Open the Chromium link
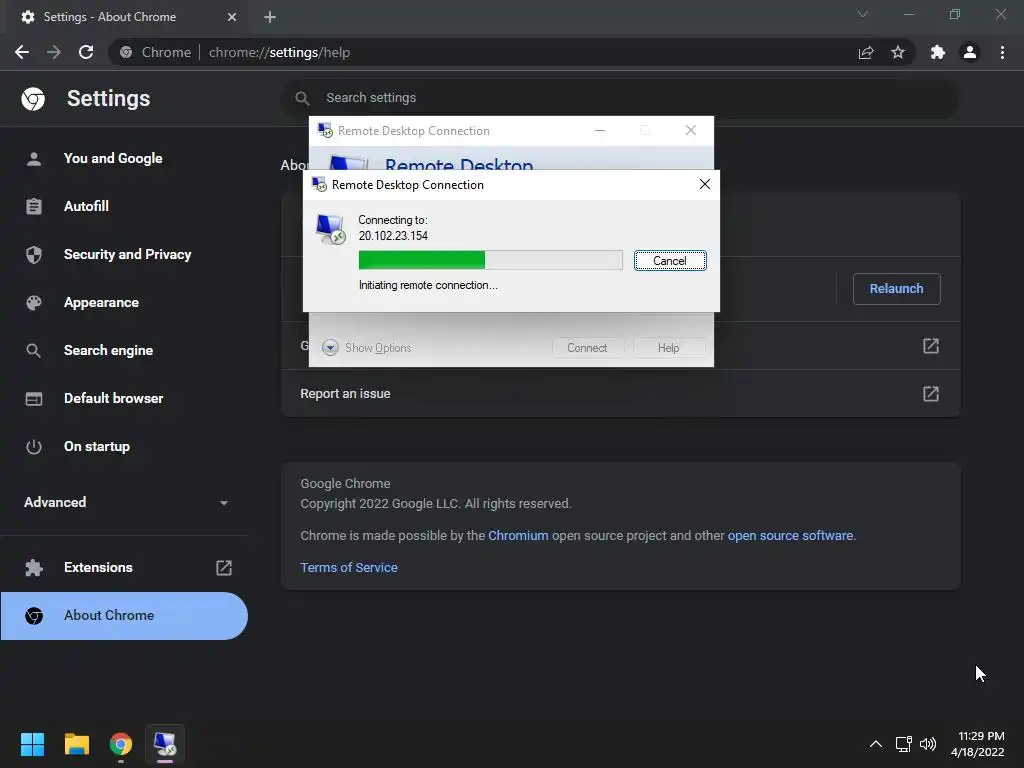 pyautogui.click(x=518, y=536)
